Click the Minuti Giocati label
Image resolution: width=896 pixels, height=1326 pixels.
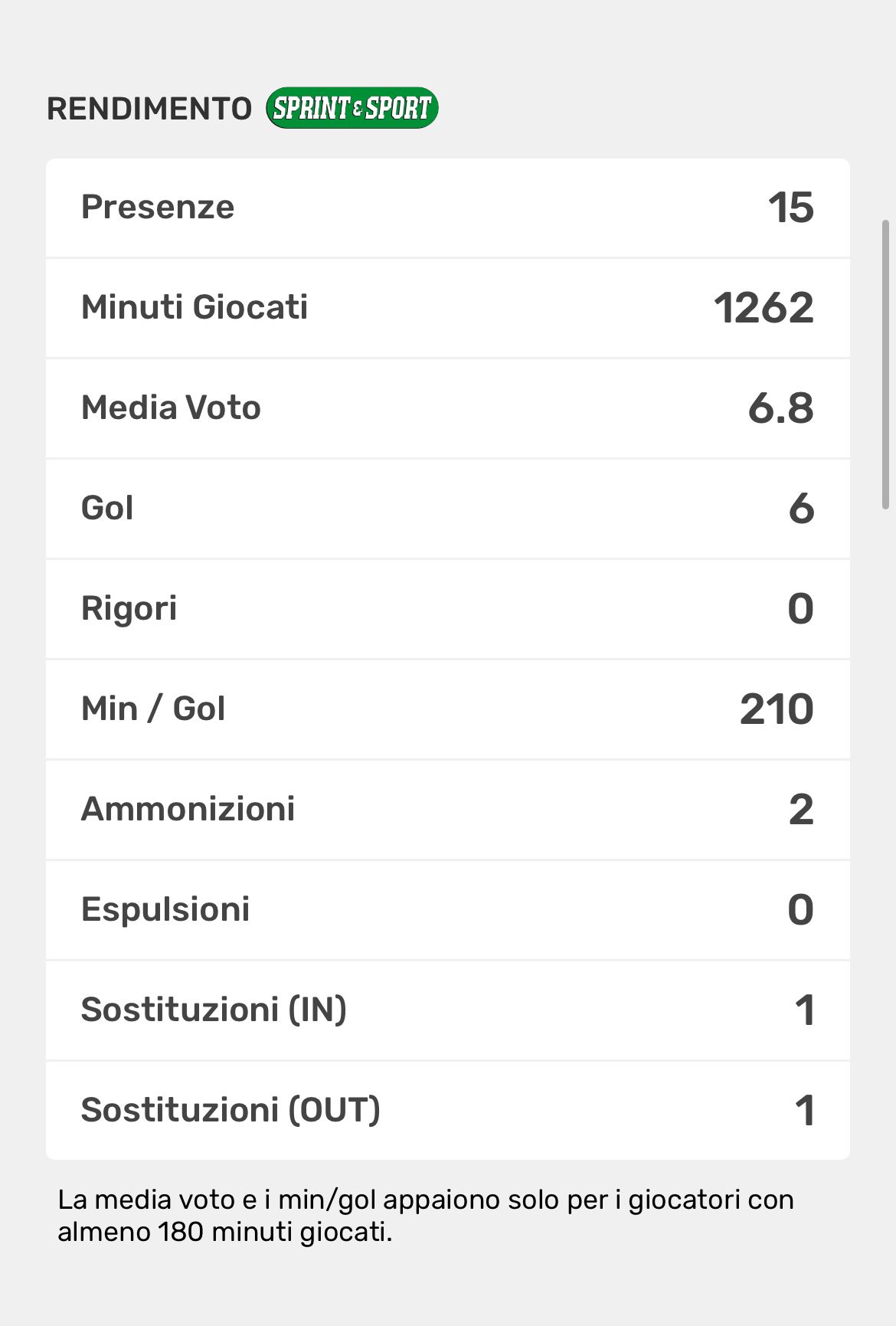[x=195, y=308]
